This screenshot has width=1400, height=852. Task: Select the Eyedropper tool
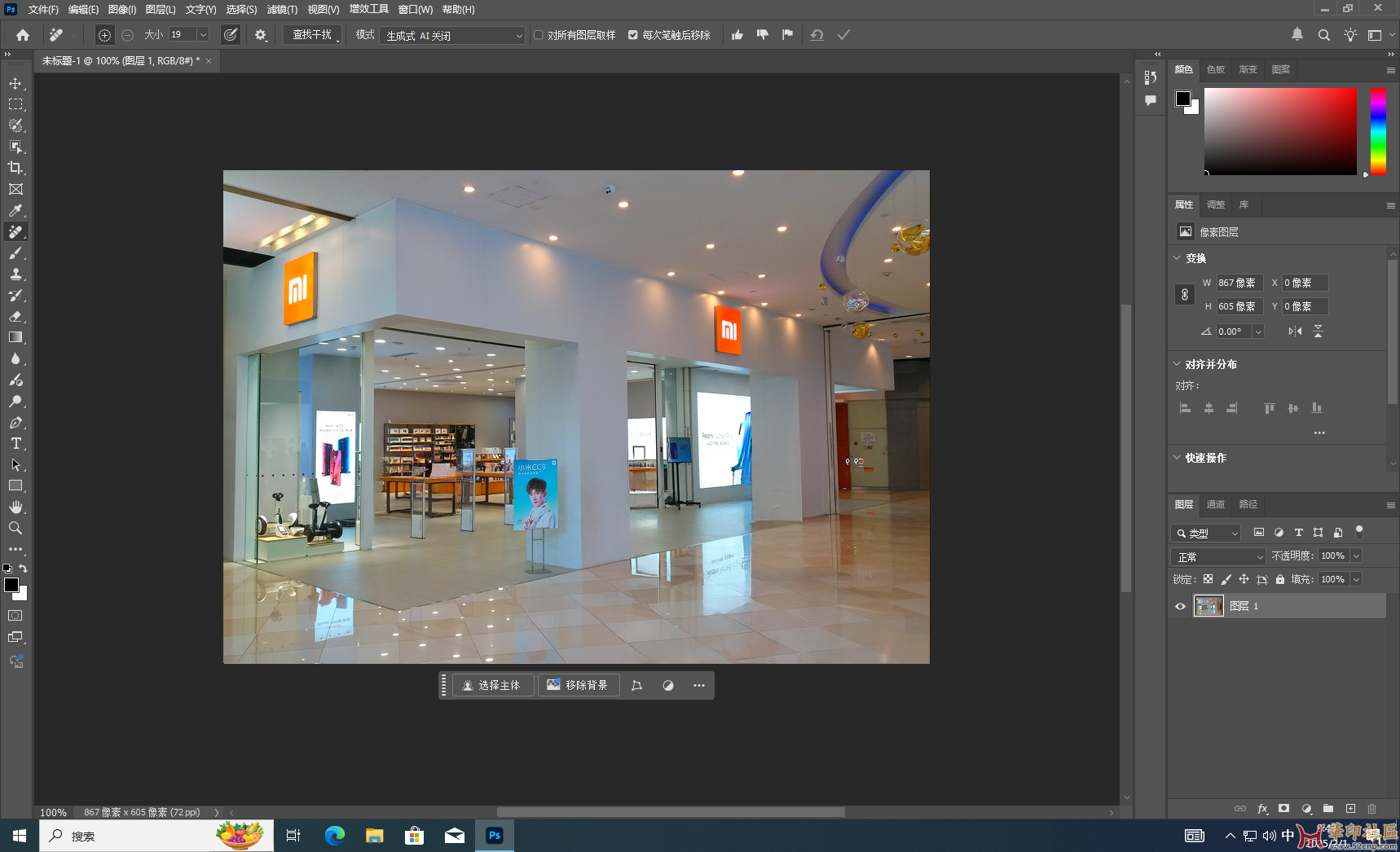(x=15, y=210)
